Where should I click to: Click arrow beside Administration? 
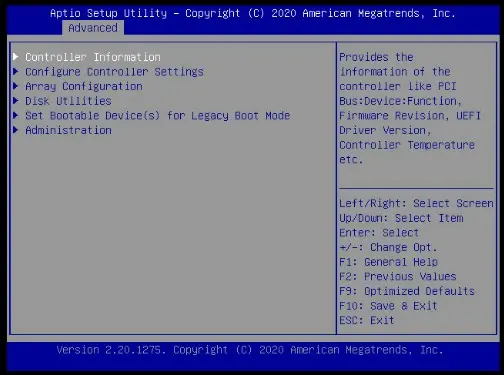(x=16, y=130)
